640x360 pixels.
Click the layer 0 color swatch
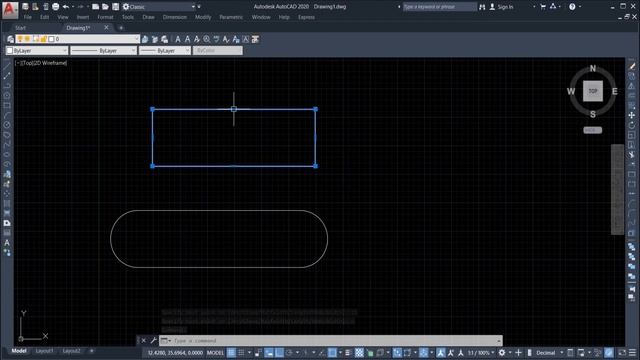[51, 39]
